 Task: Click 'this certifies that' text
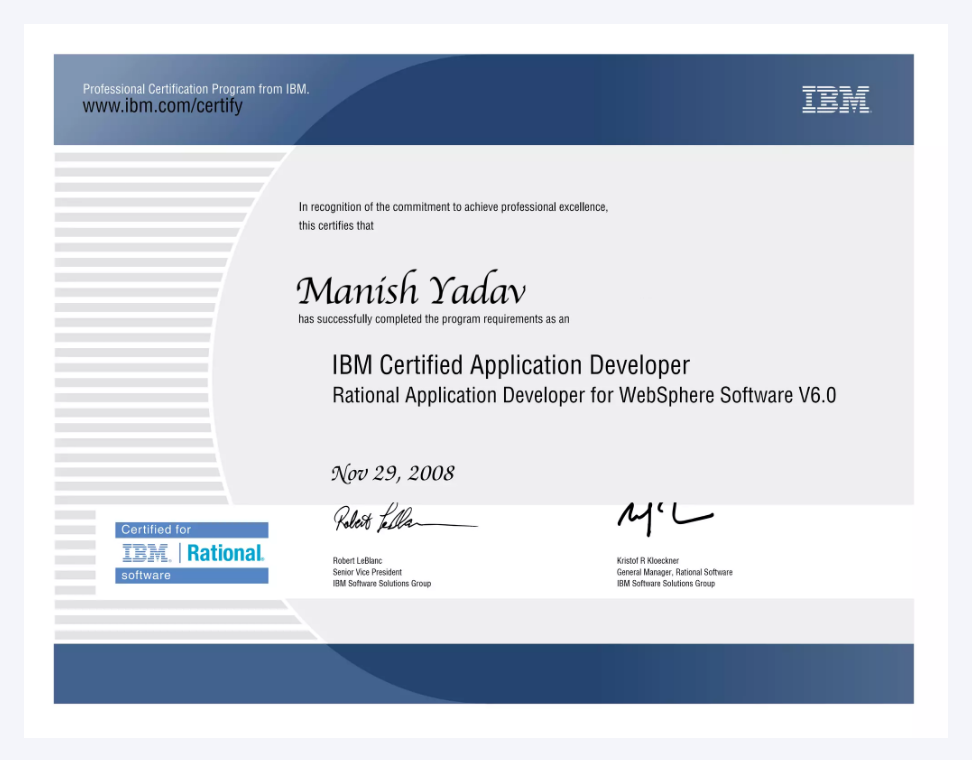click(x=336, y=226)
